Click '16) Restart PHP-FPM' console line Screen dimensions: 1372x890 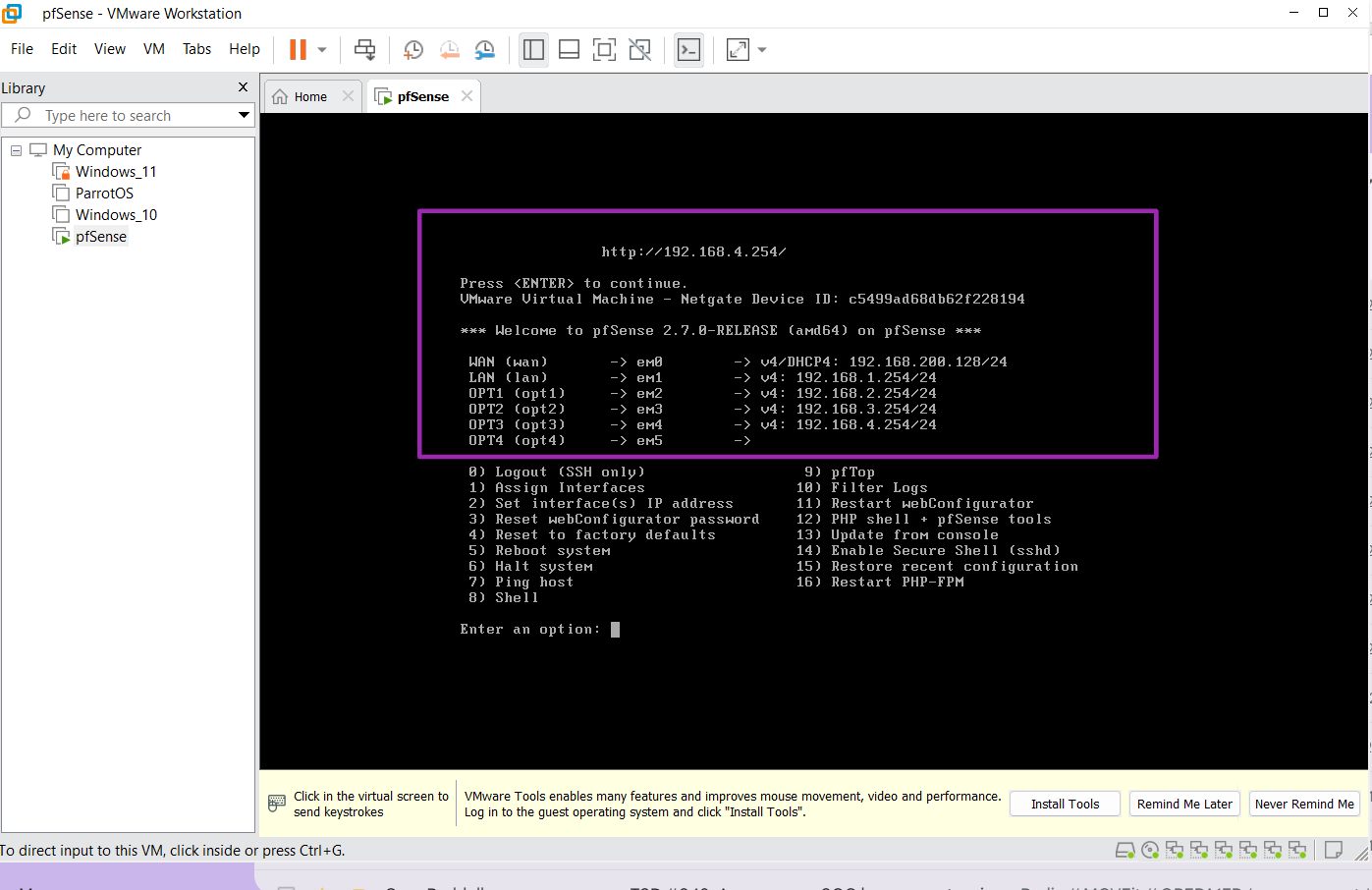[880, 583]
